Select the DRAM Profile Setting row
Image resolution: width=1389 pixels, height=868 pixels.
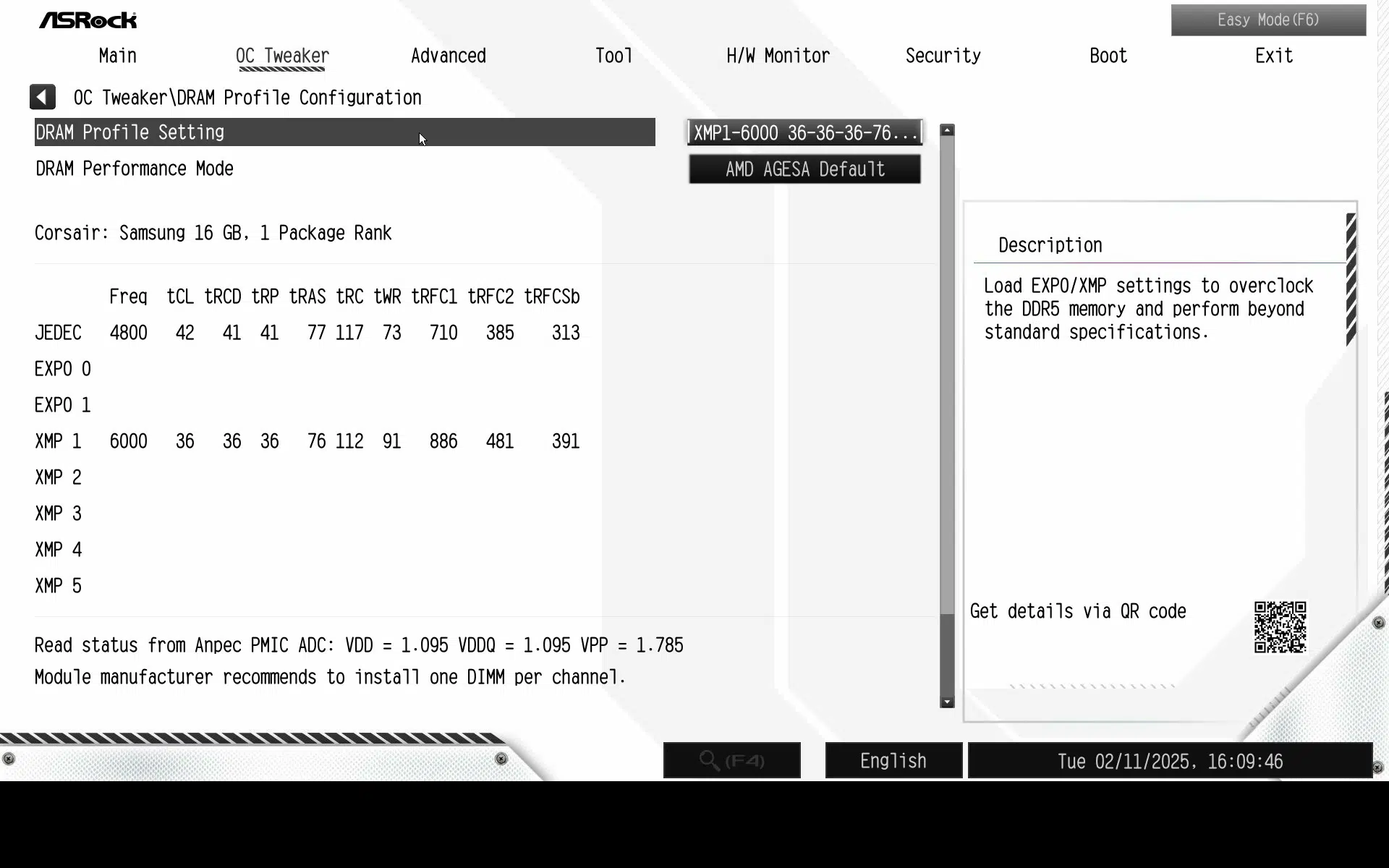pyautogui.click(x=344, y=132)
